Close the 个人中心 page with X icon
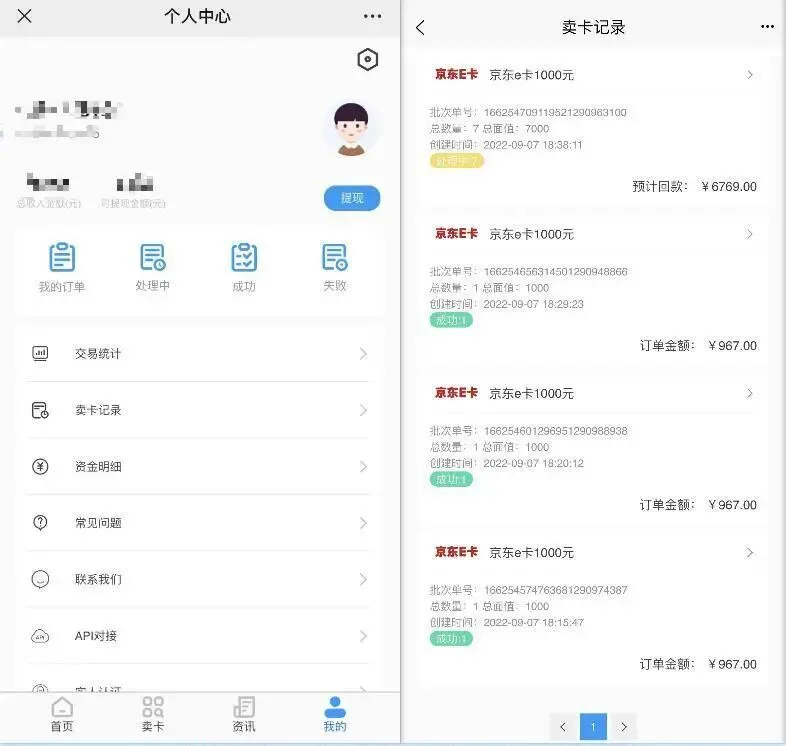The height and width of the screenshot is (746, 786). (x=24, y=16)
